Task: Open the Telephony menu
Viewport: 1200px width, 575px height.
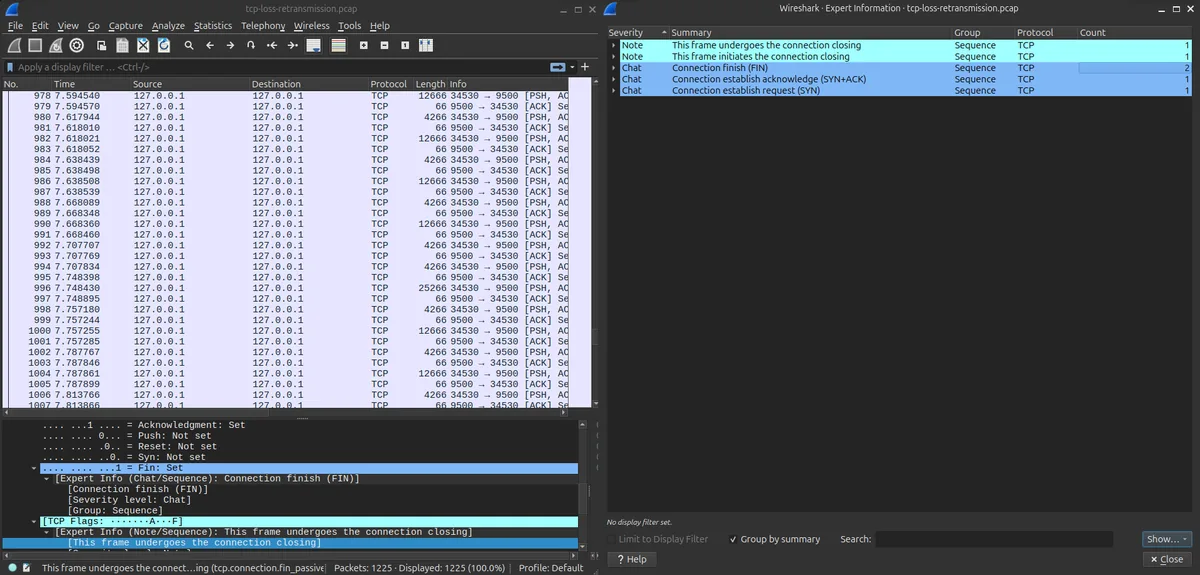Action: pyautogui.click(x=263, y=25)
